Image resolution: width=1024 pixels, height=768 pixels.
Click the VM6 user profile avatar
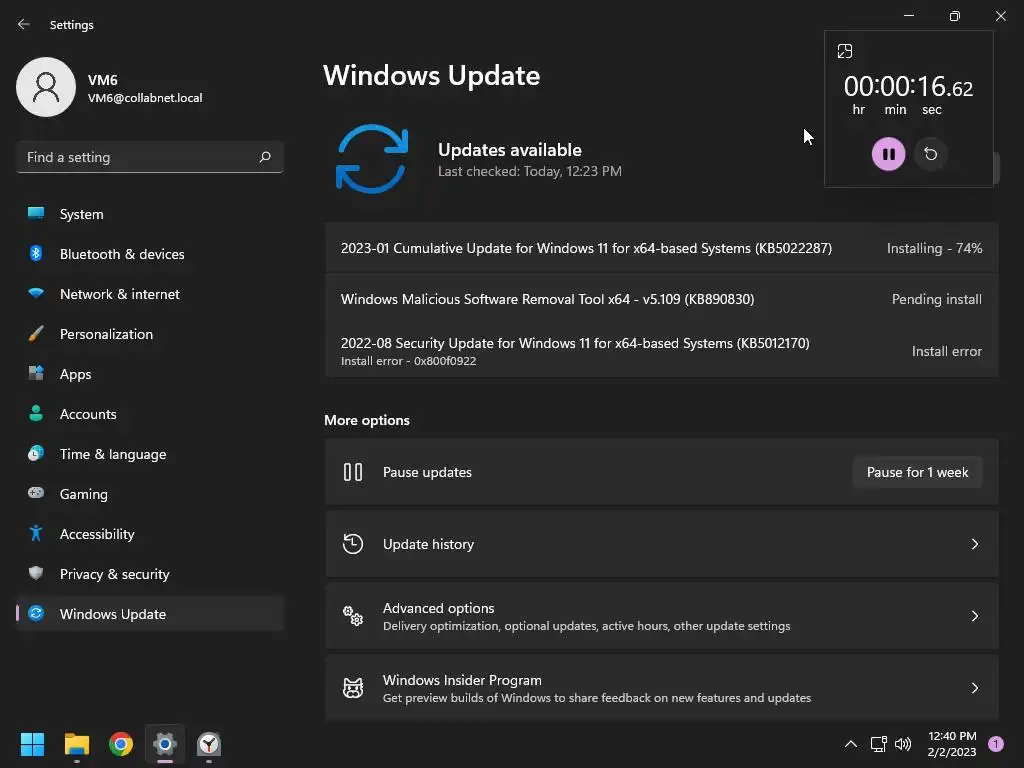tap(46, 87)
